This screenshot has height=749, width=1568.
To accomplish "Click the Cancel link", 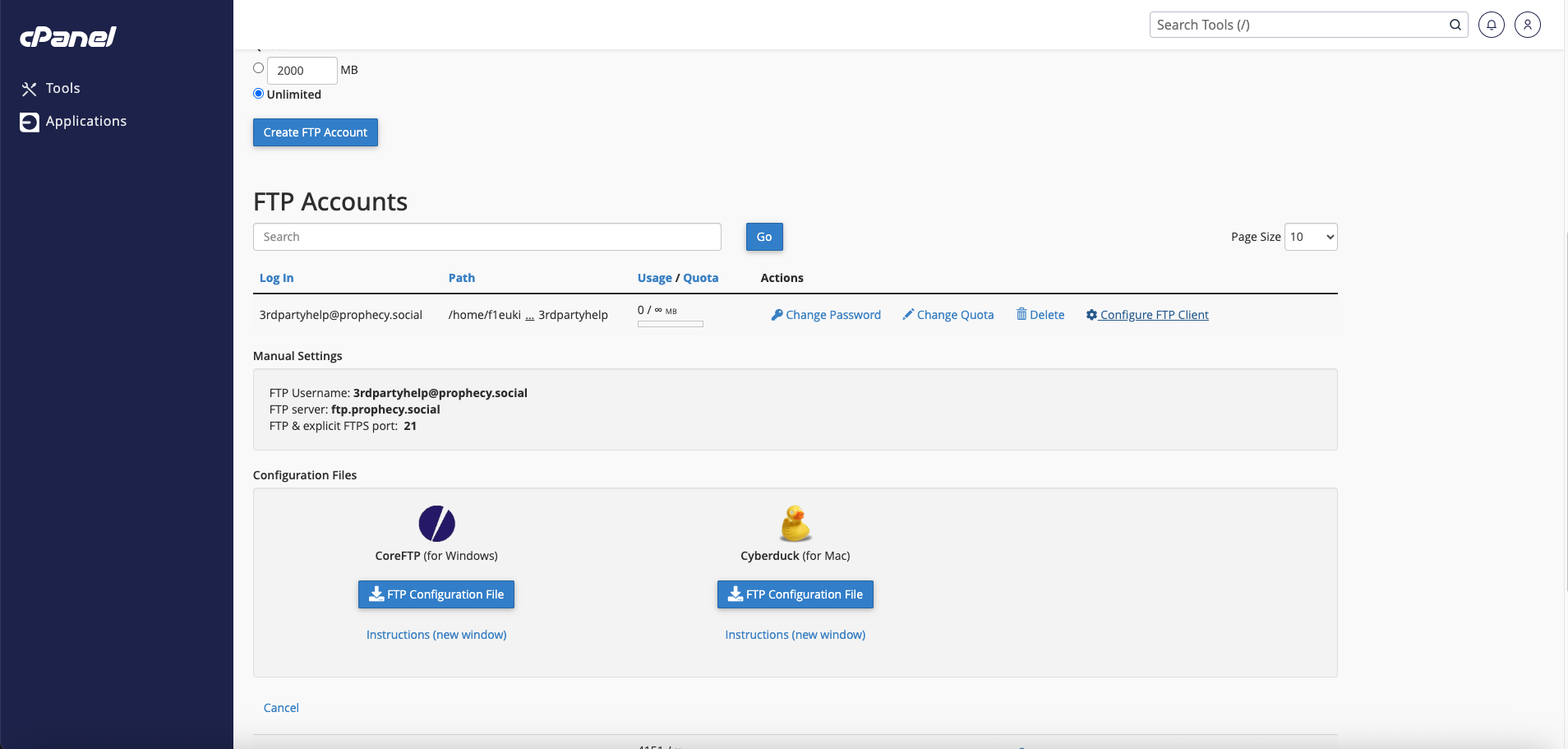I will [281, 708].
